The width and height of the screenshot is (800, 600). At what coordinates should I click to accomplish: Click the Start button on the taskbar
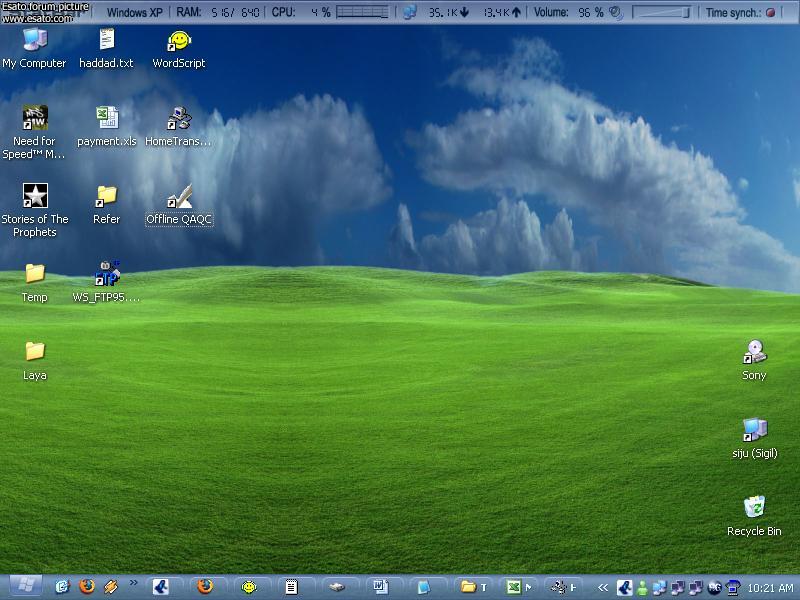coord(23,587)
